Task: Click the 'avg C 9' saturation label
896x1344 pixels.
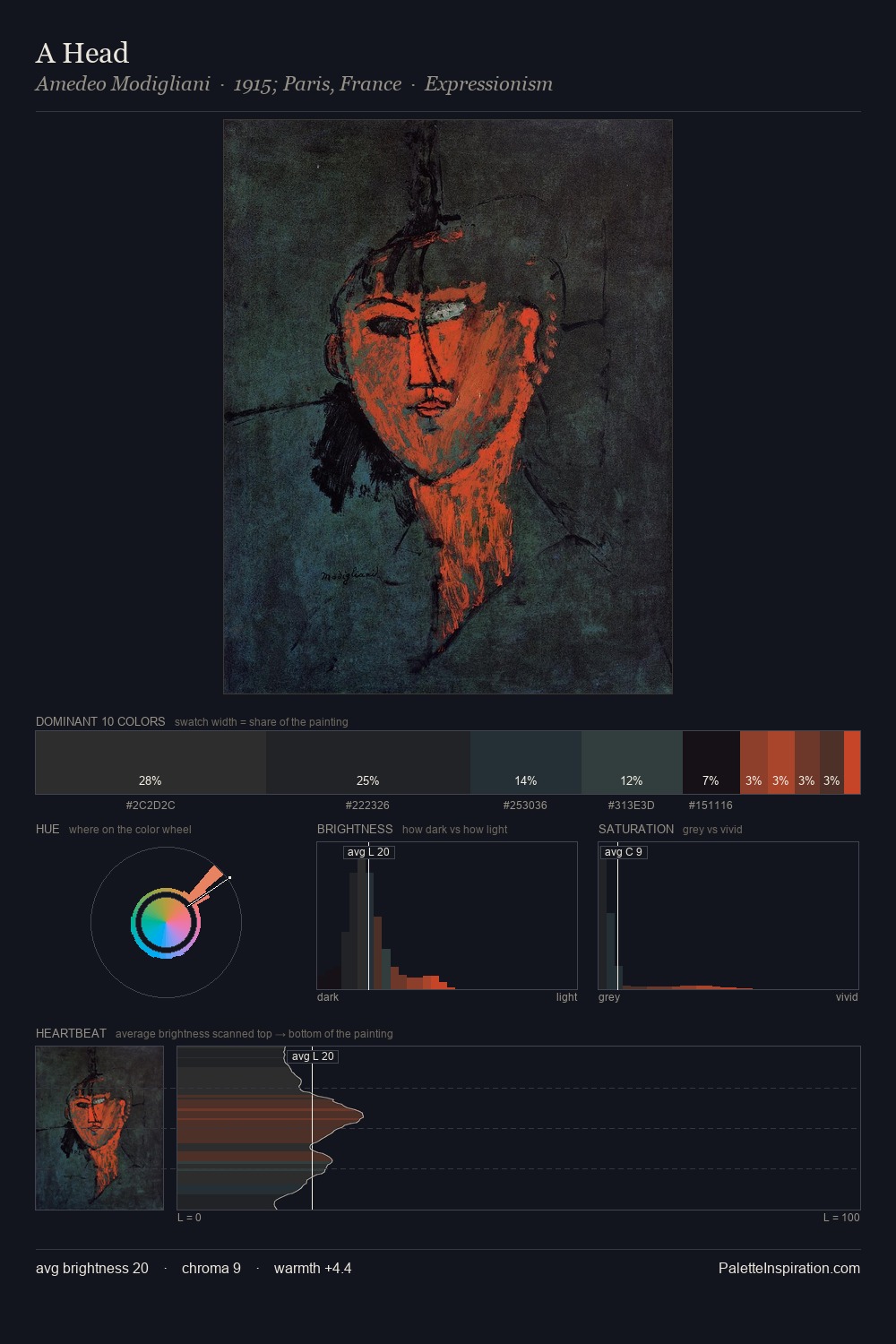Action: pyautogui.click(x=623, y=852)
